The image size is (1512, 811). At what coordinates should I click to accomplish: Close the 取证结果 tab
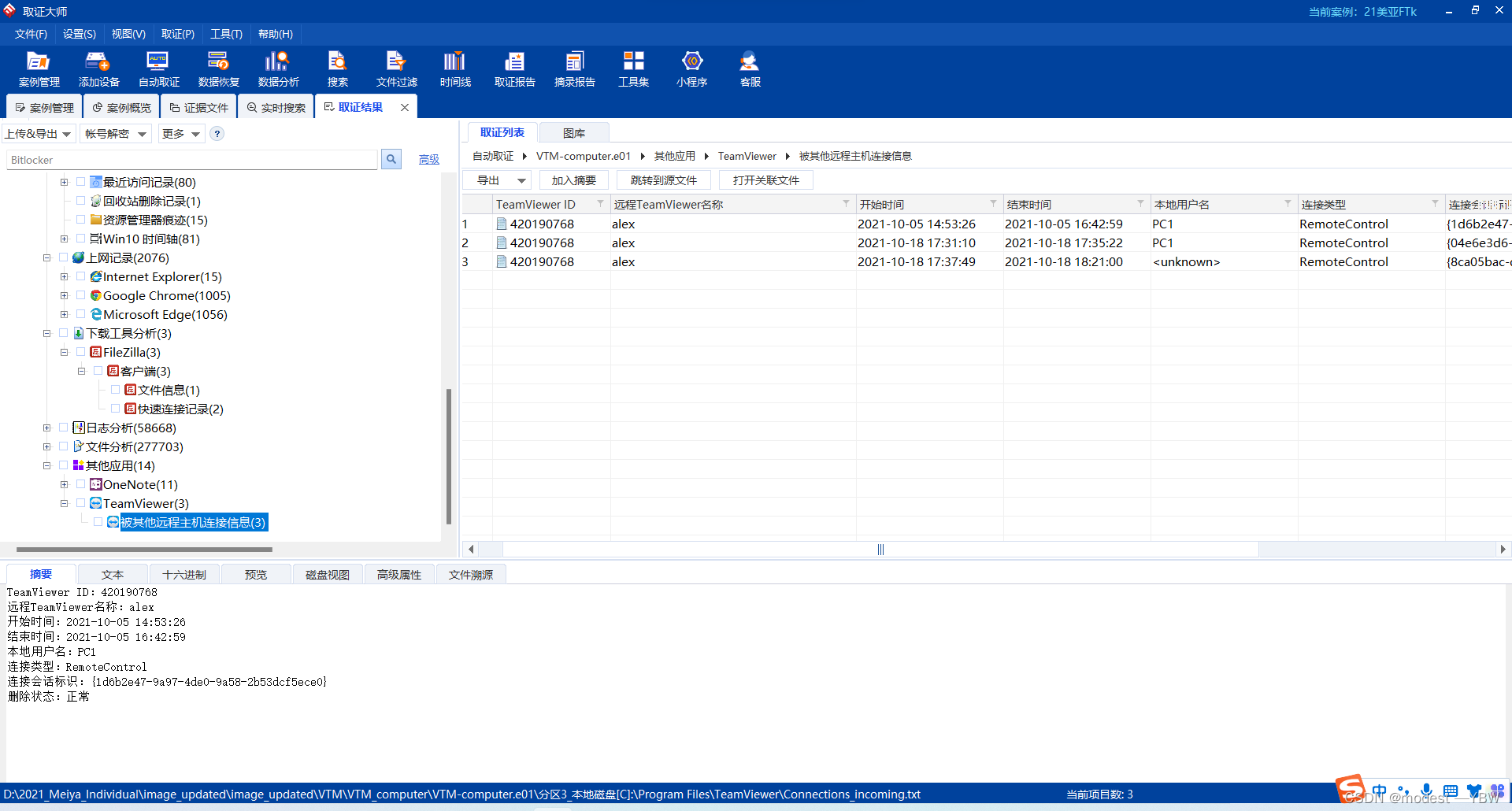pyautogui.click(x=405, y=107)
